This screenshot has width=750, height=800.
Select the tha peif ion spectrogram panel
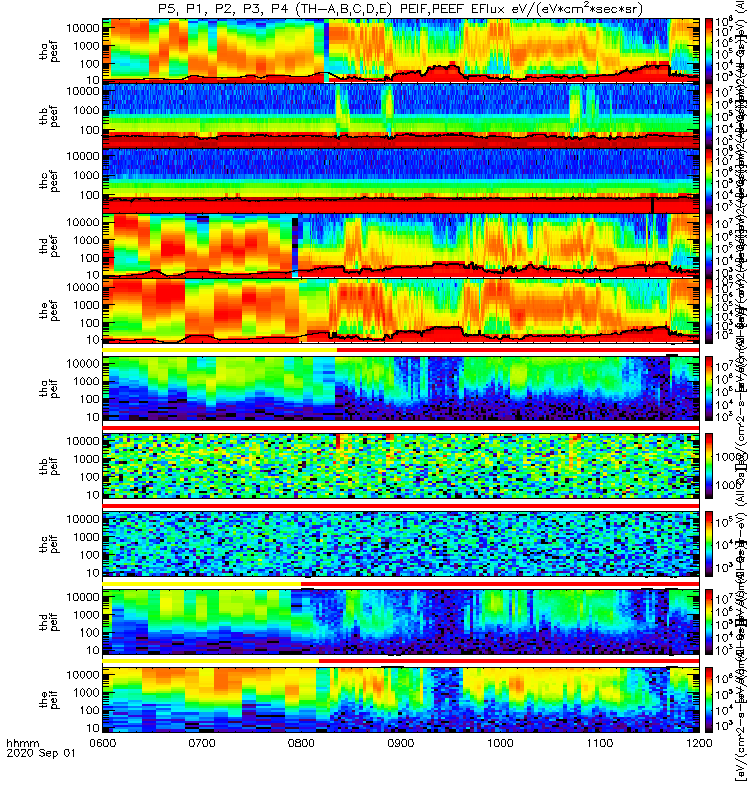coord(401,388)
